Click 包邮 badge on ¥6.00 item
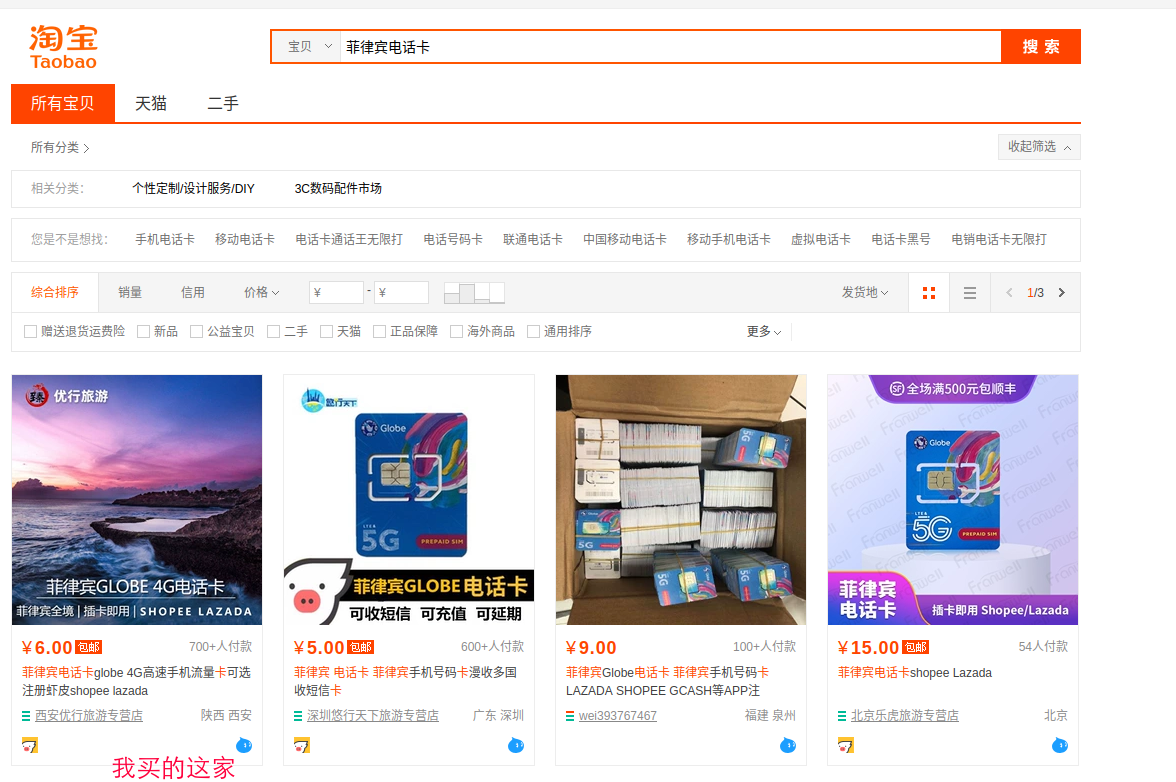Viewport: 1176px width, 782px height. [88, 647]
